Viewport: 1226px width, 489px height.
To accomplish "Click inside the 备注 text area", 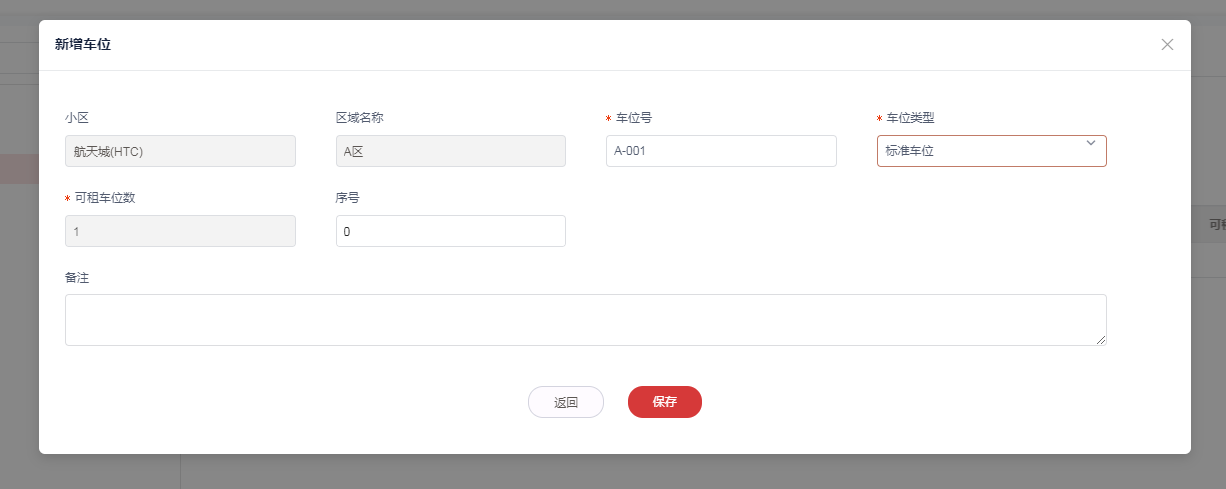I will [x=585, y=320].
